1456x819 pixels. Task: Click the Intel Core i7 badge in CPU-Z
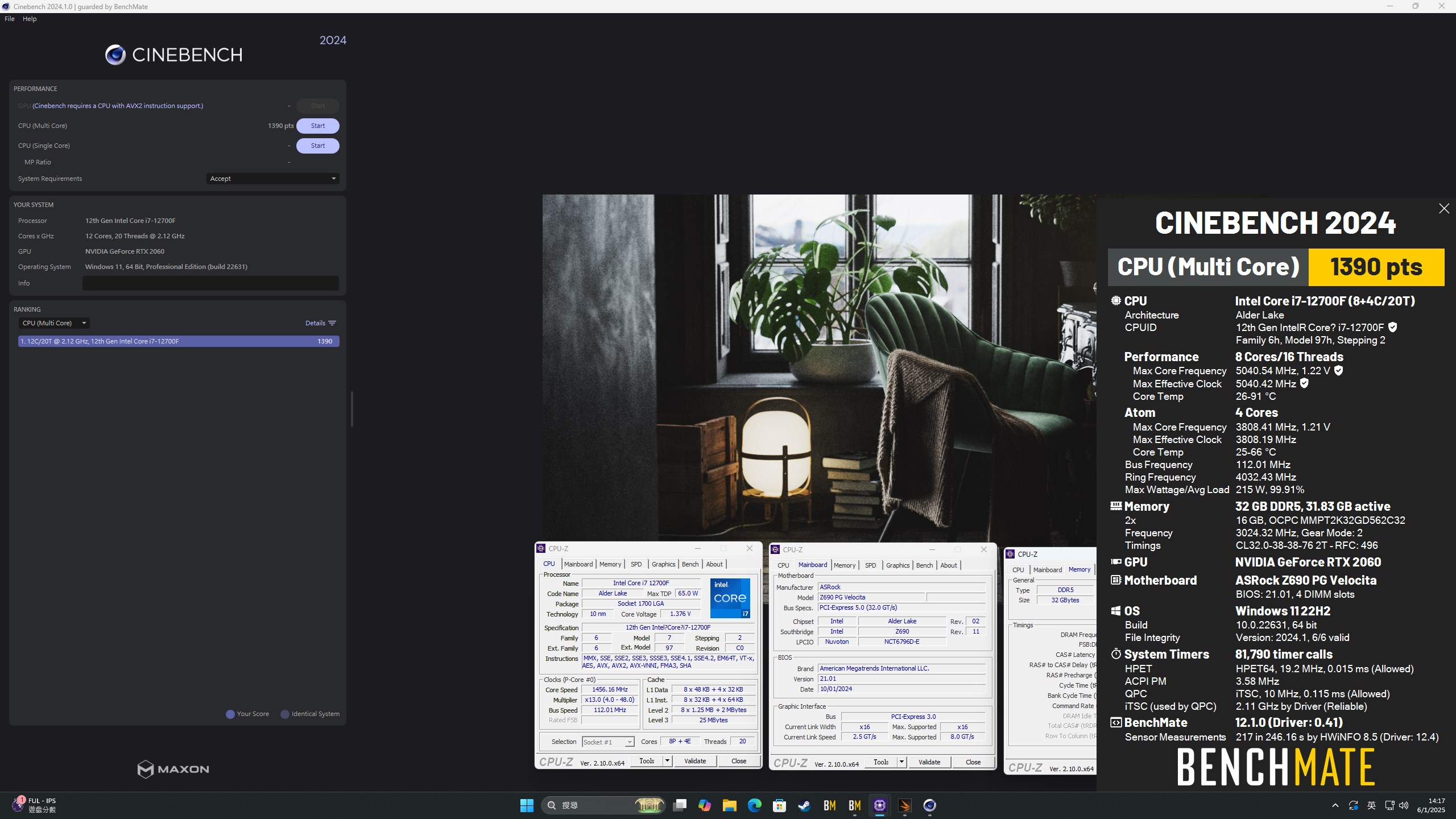(730, 598)
